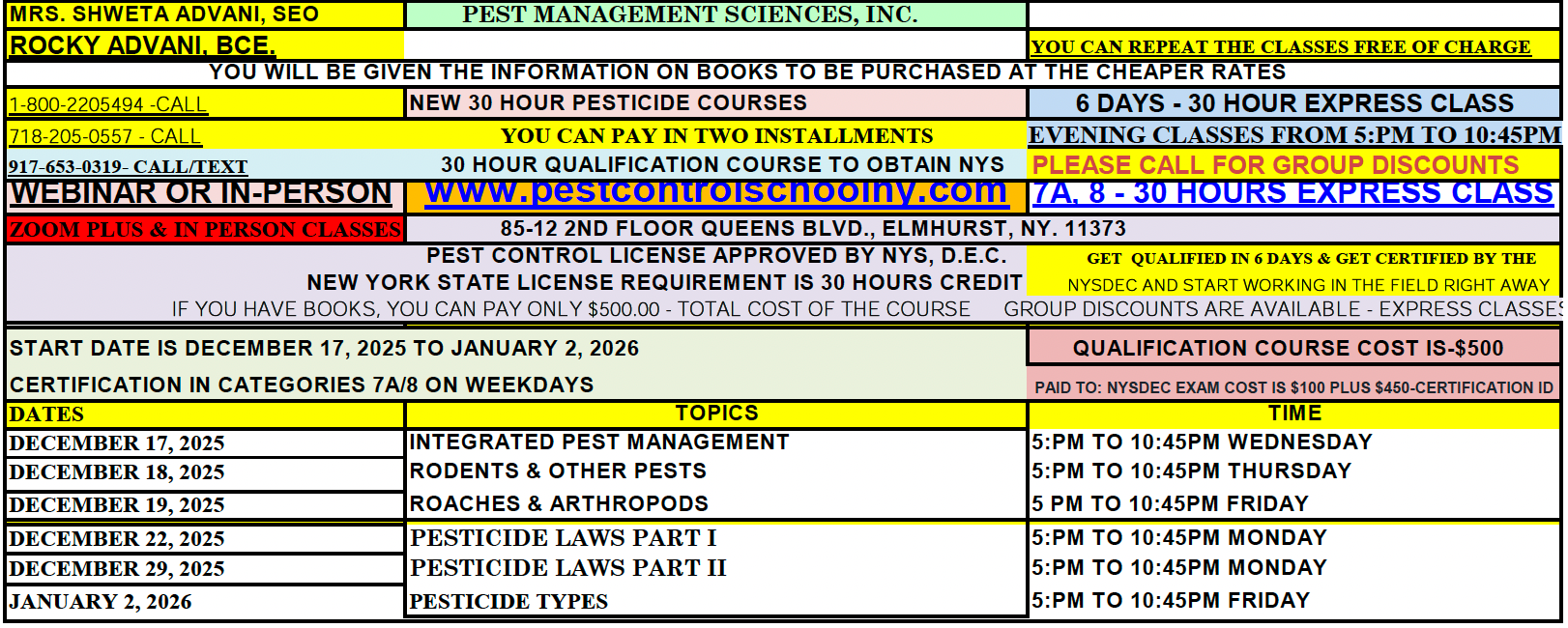1568x628 pixels.
Task: Select the January 2 Friday time cell
Action: point(1171,601)
